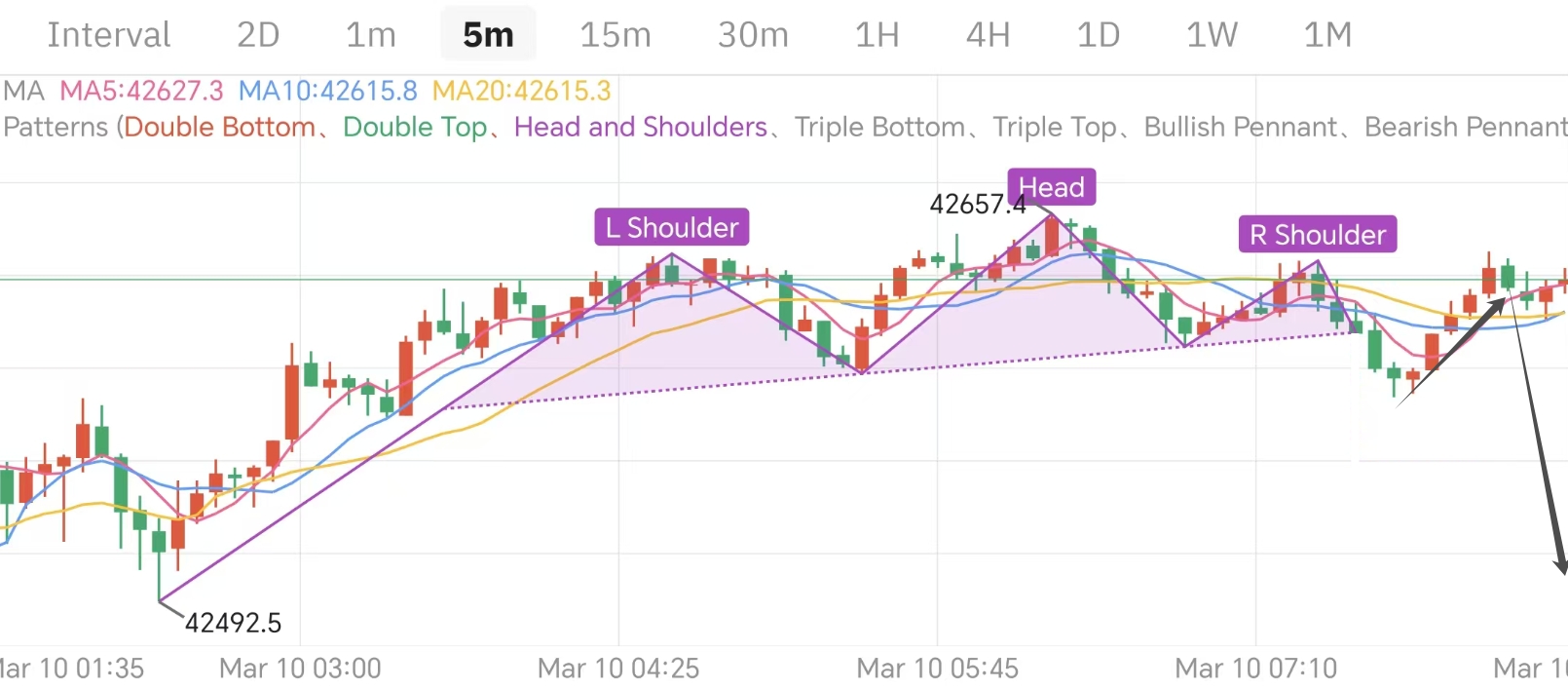The height and width of the screenshot is (689, 1568).
Task: Select the 1D timeframe
Action: point(1098,34)
